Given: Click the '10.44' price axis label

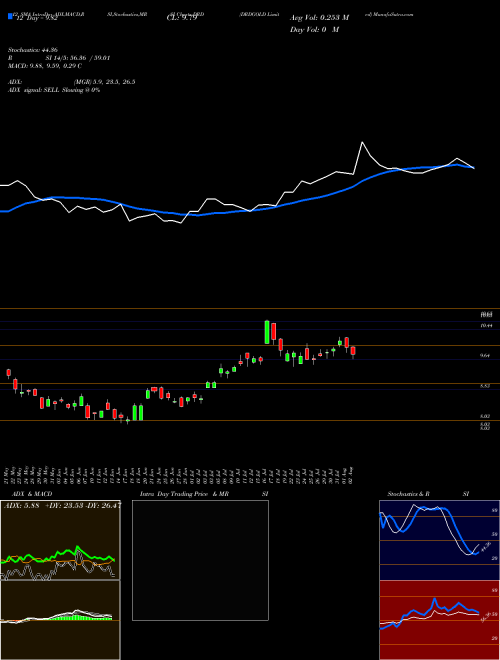Looking at the screenshot, I should click(x=486, y=326).
